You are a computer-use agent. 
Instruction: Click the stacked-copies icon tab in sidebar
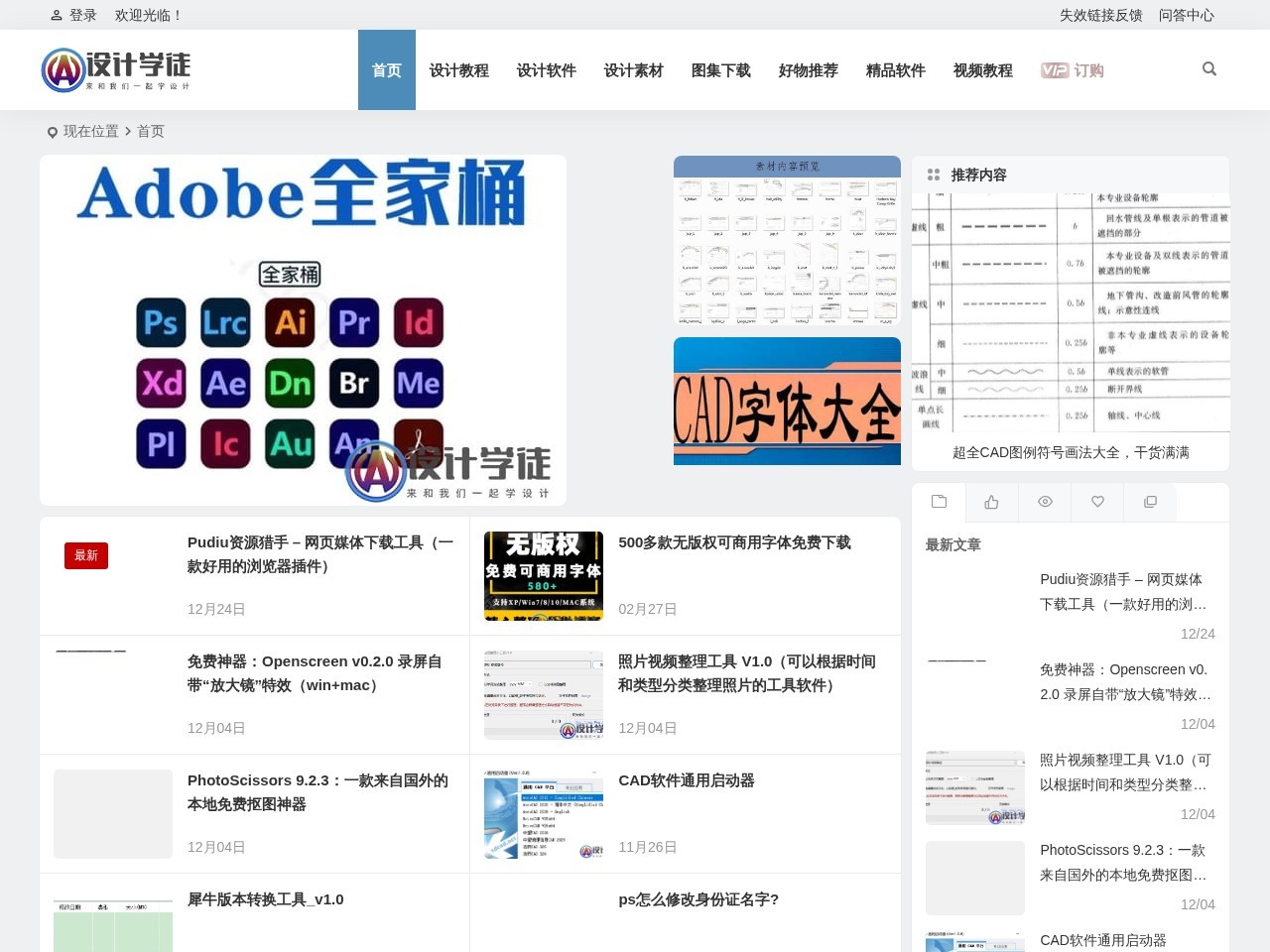(x=1149, y=502)
